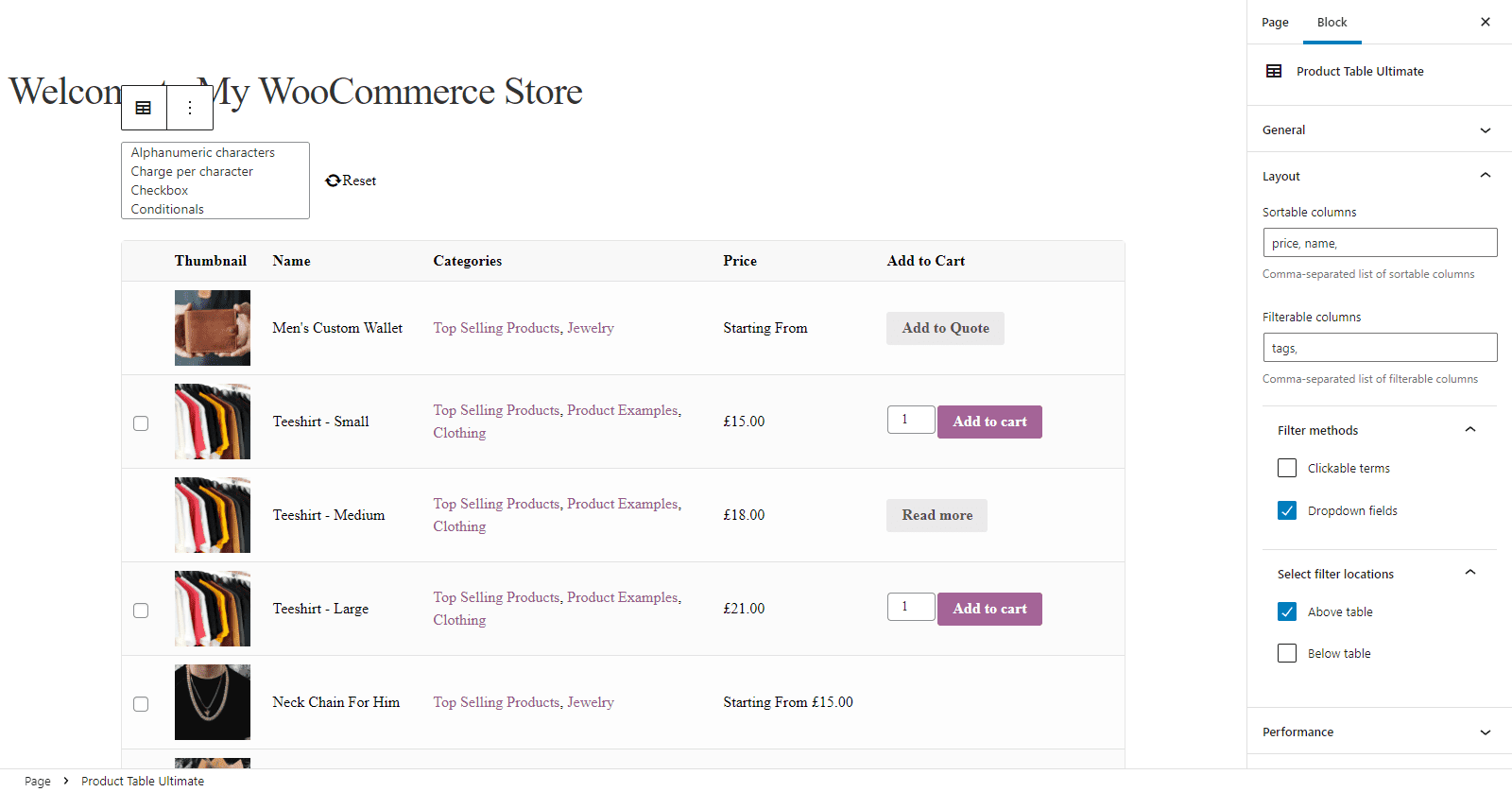Uncheck the Above table checkbox
1512x792 pixels.
(1287, 611)
